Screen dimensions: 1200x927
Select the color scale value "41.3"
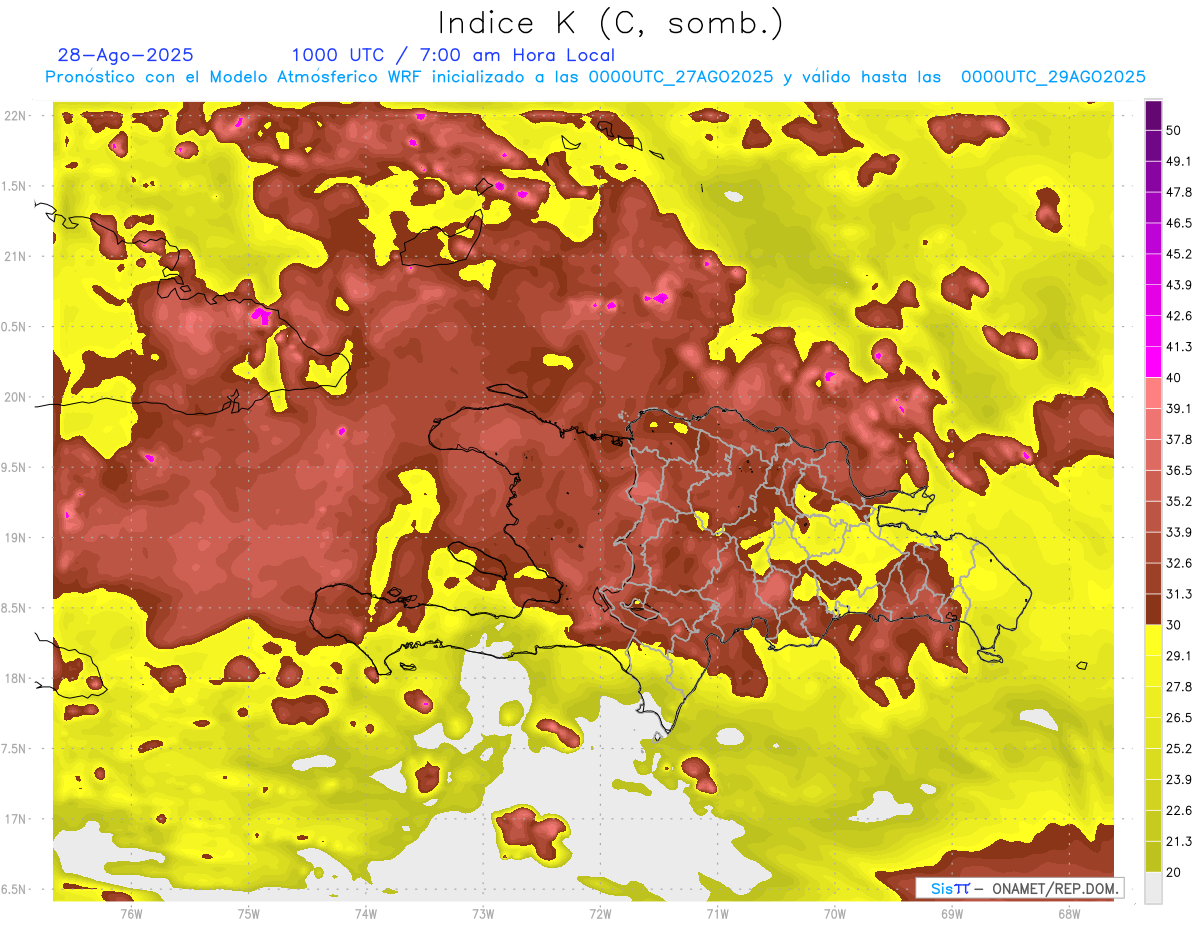pyautogui.click(x=1178, y=347)
